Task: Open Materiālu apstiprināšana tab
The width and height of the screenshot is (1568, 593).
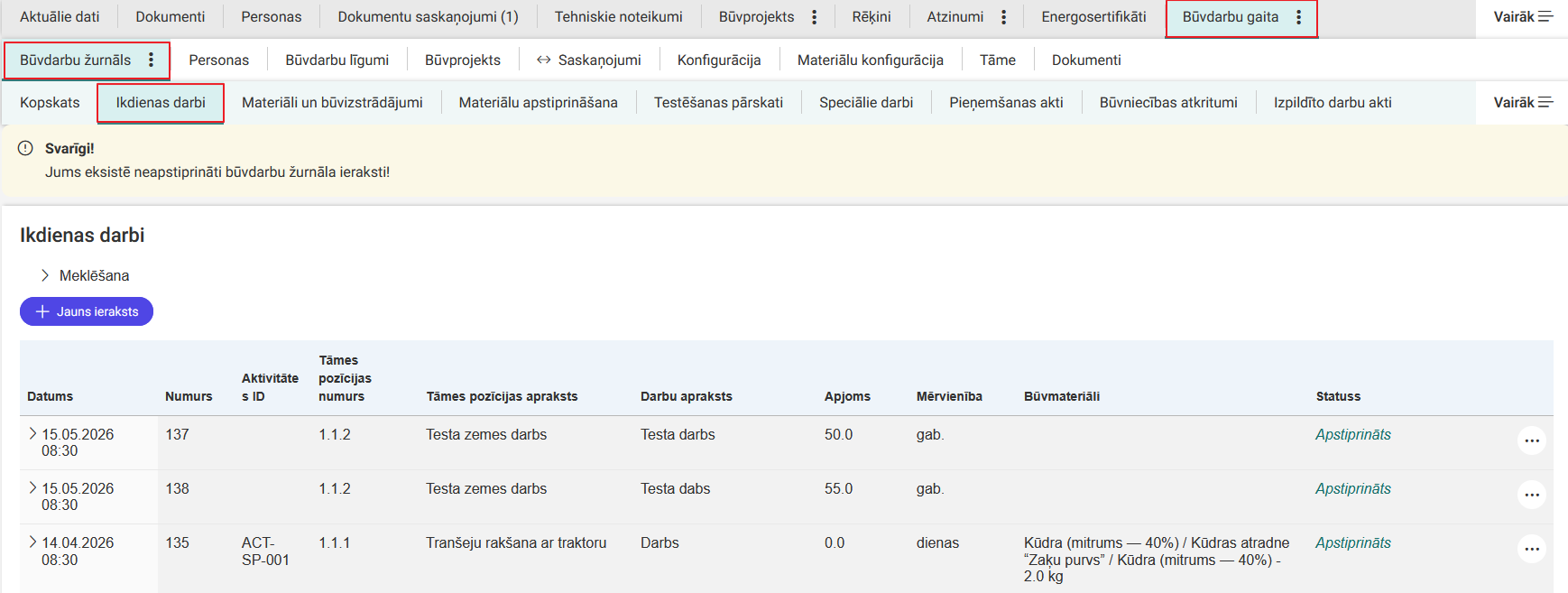Action: (x=539, y=102)
